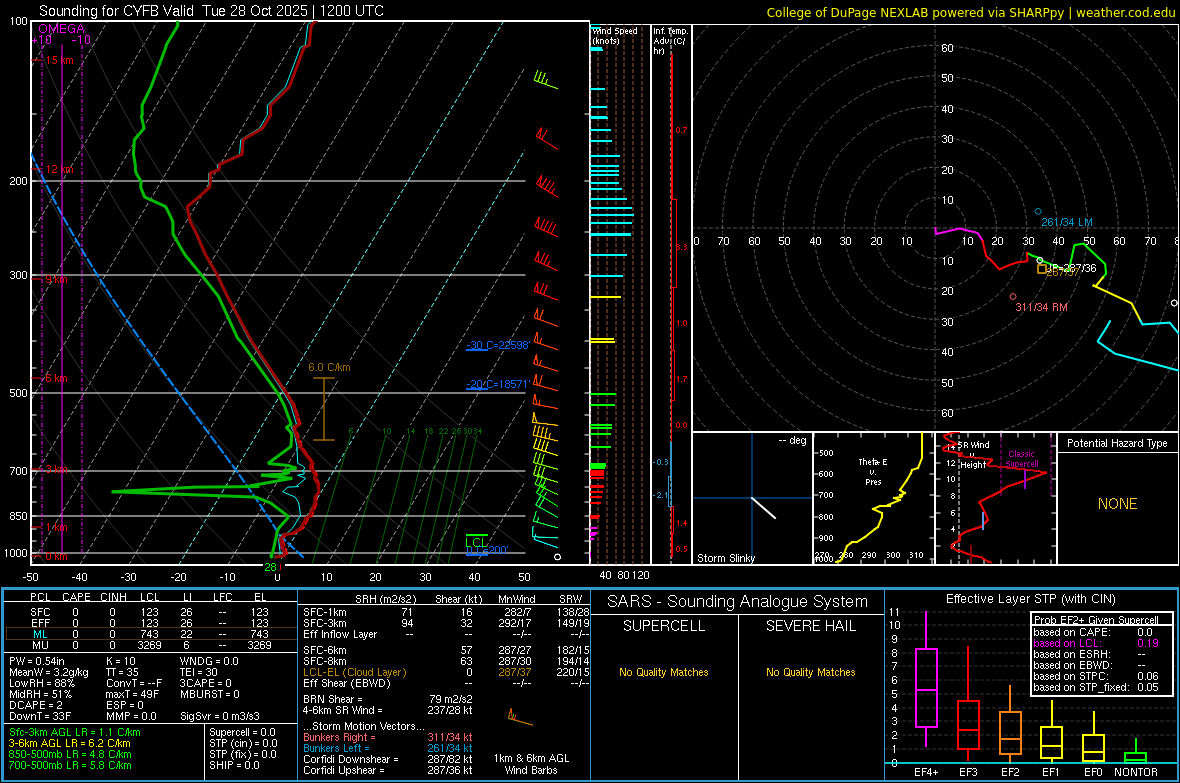Click the Bunkers Left storm motion line

388,748
